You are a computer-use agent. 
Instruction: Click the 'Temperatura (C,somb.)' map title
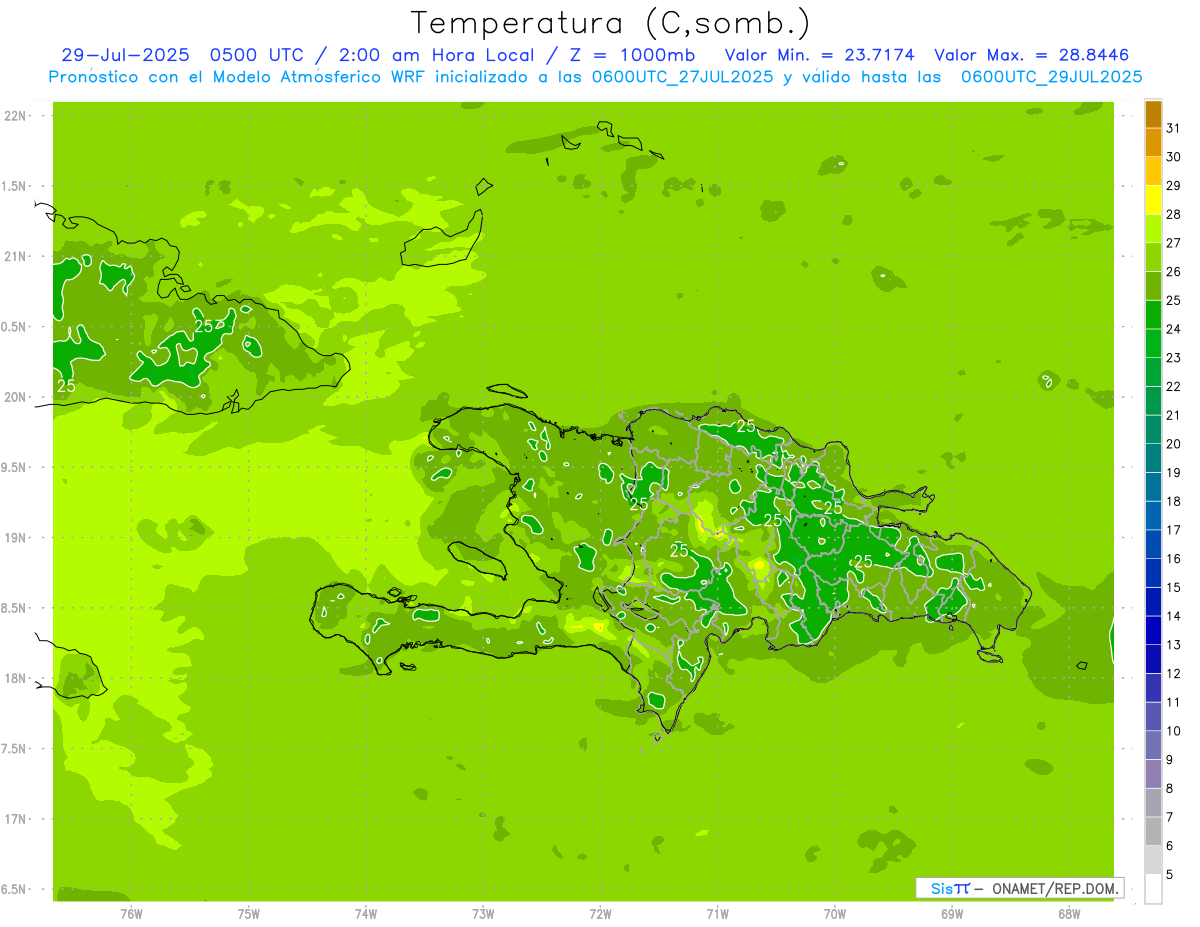611,23
